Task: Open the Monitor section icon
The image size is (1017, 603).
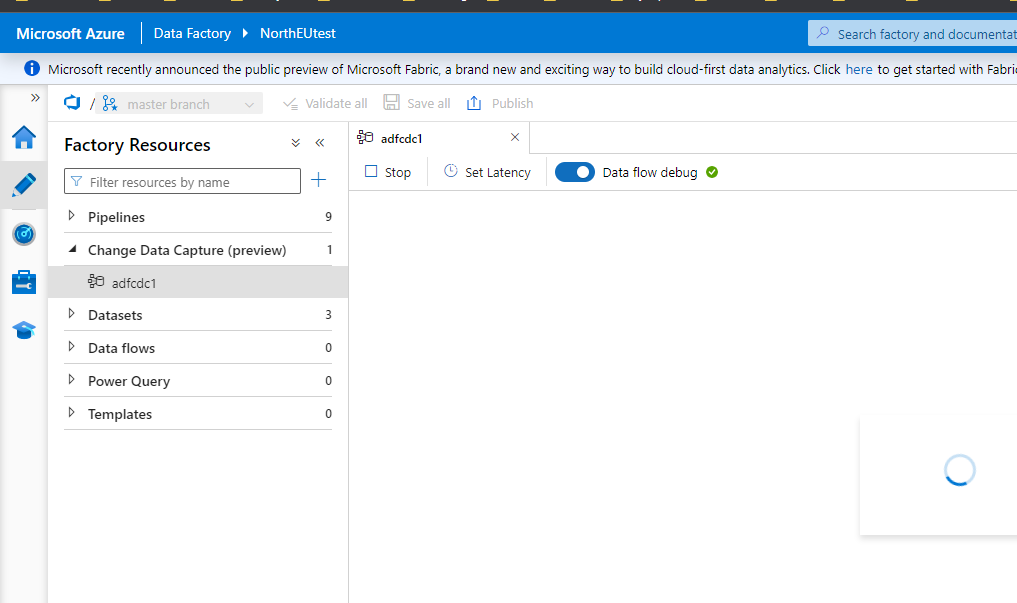Action: pyautogui.click(x=23, y=234)
